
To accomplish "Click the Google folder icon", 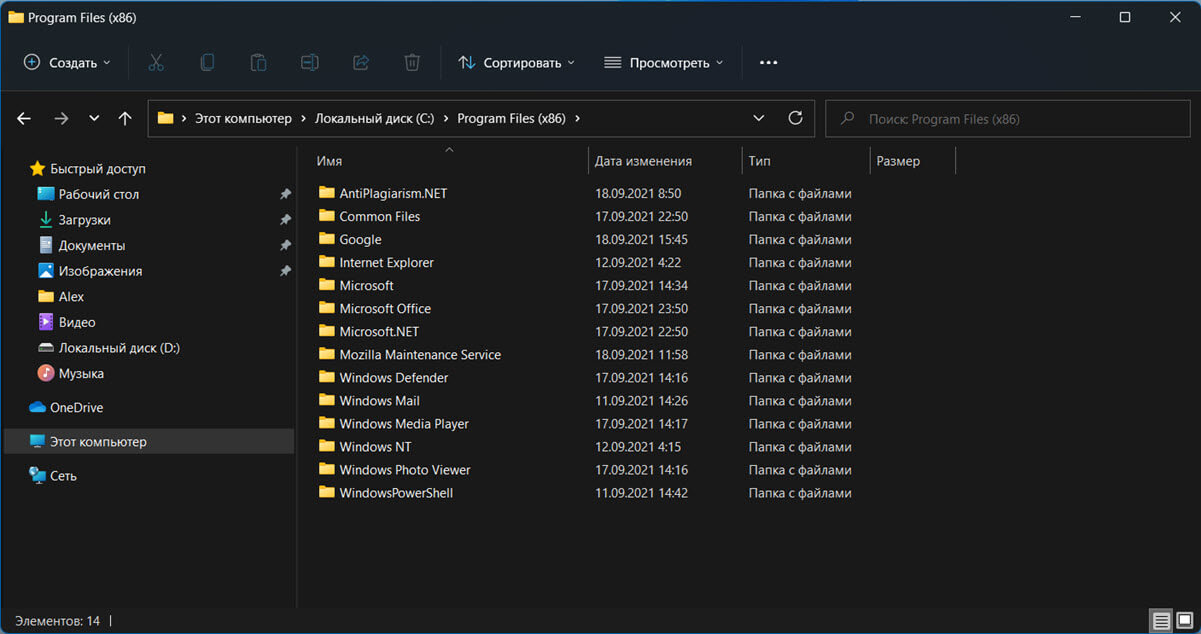I will click(x=326, y=239).
